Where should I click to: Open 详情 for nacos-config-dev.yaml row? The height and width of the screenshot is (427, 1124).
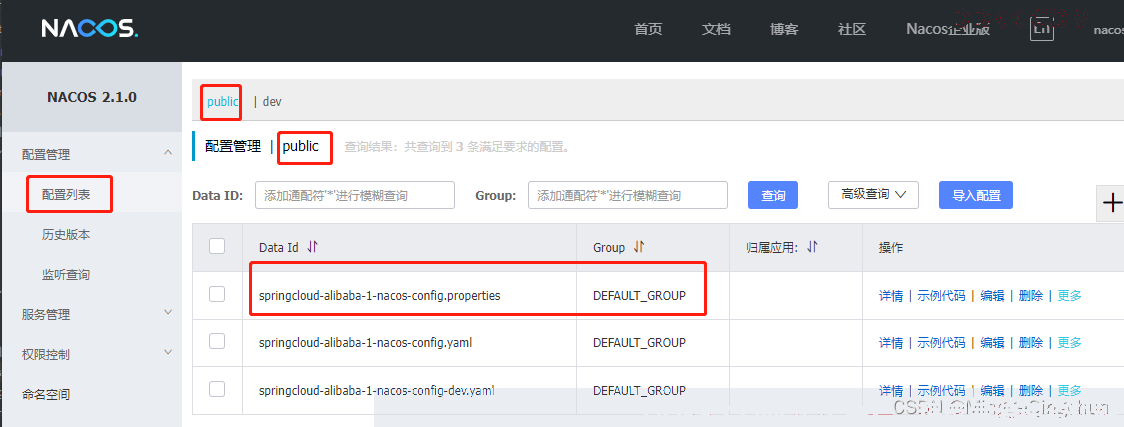(x=891, y=390)
